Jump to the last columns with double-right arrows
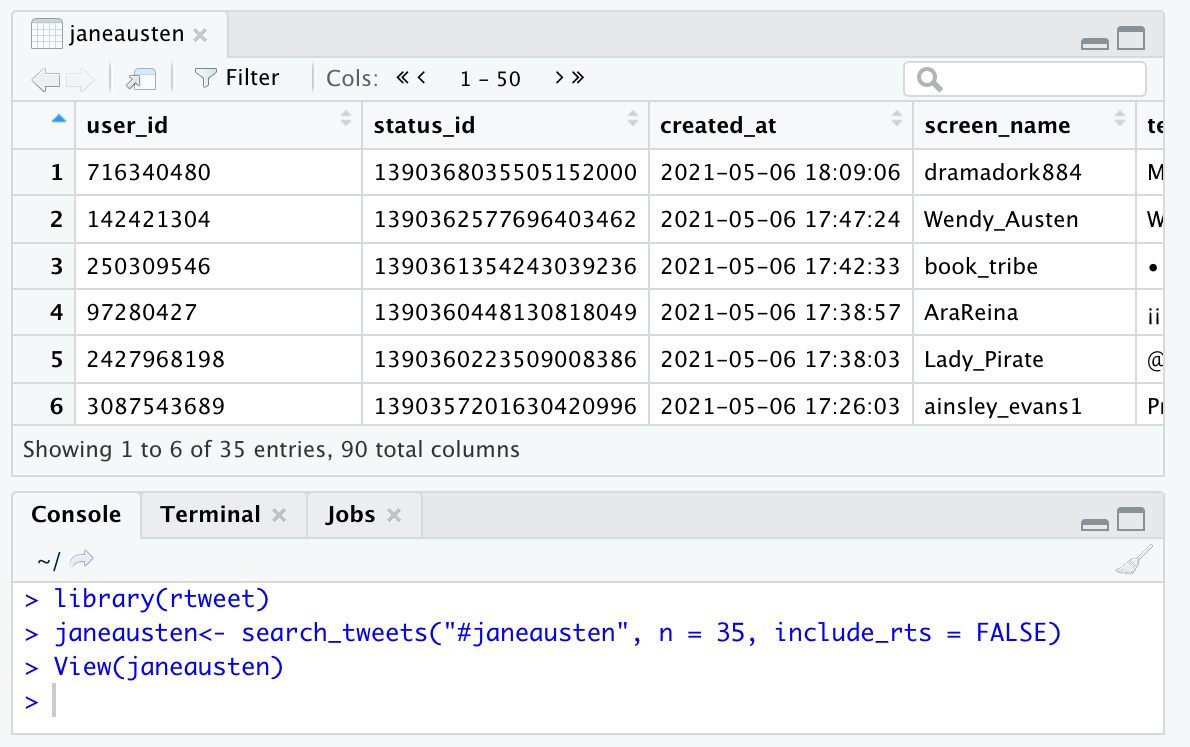 click(578, 77)
